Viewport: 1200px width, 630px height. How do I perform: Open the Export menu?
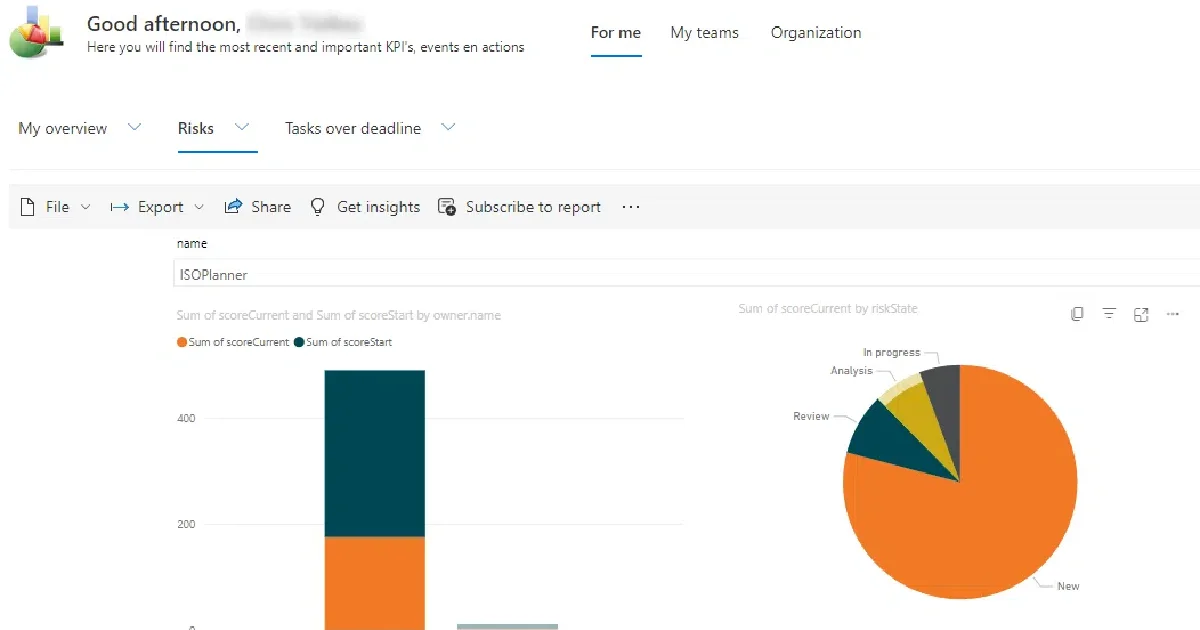(x=160, y=207)
